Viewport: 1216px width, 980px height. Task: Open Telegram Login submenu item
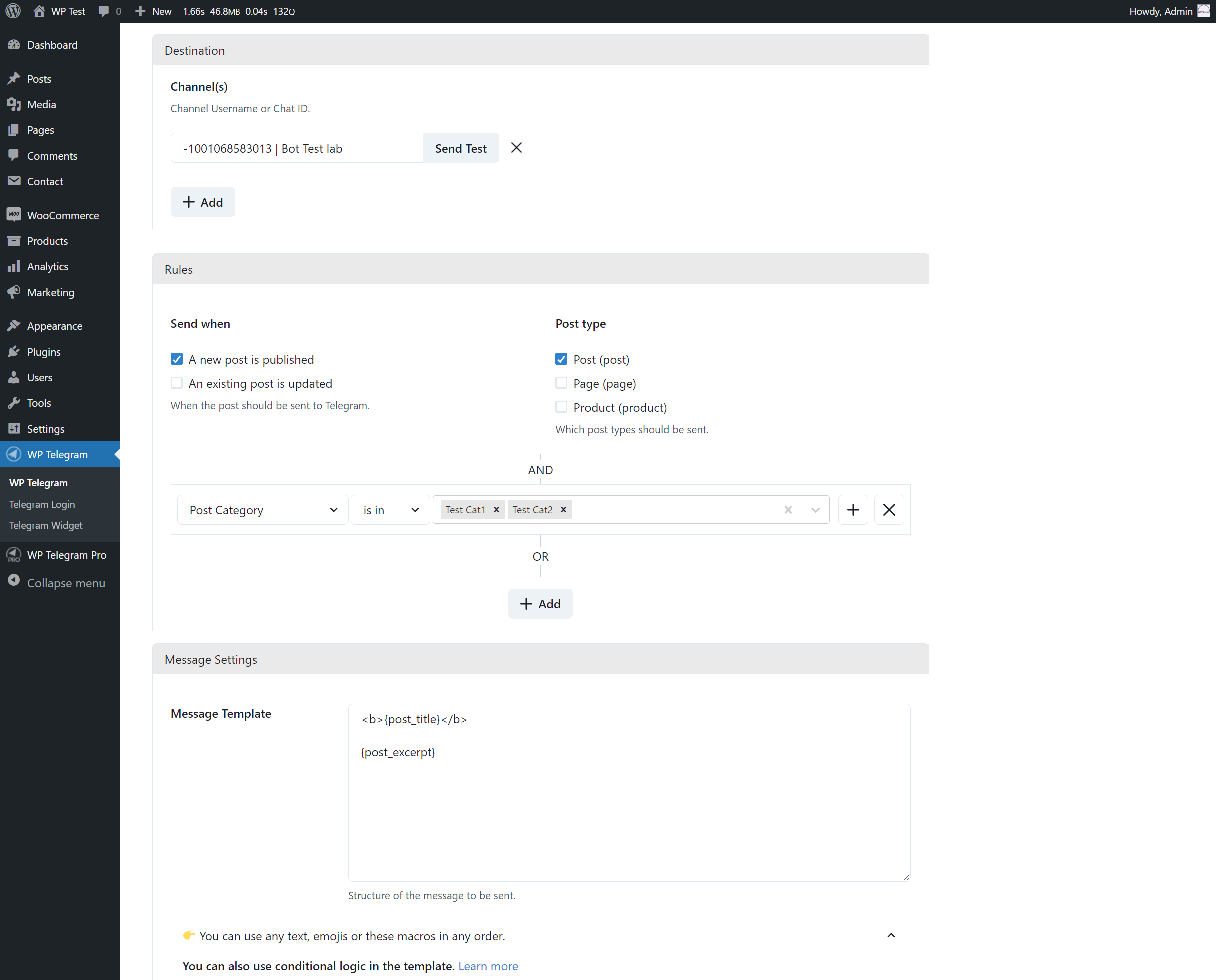point(42,504)
